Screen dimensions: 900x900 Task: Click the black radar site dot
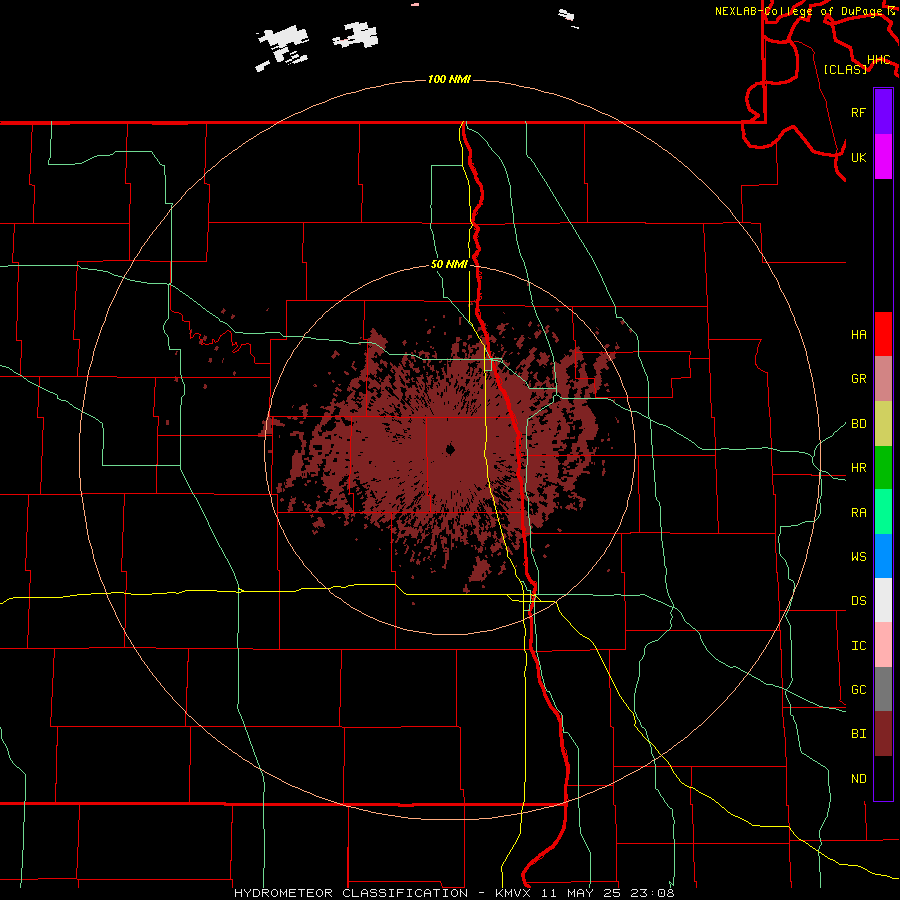click(451, 449)
